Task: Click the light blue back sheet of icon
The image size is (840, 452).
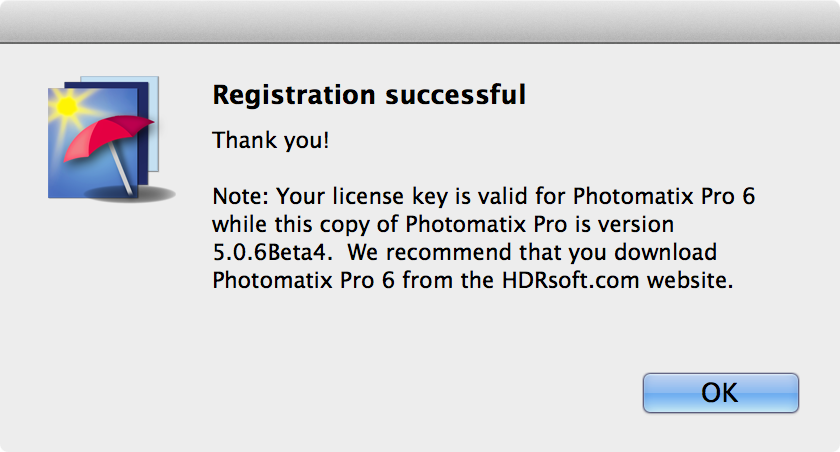Action: click(153, 124)
